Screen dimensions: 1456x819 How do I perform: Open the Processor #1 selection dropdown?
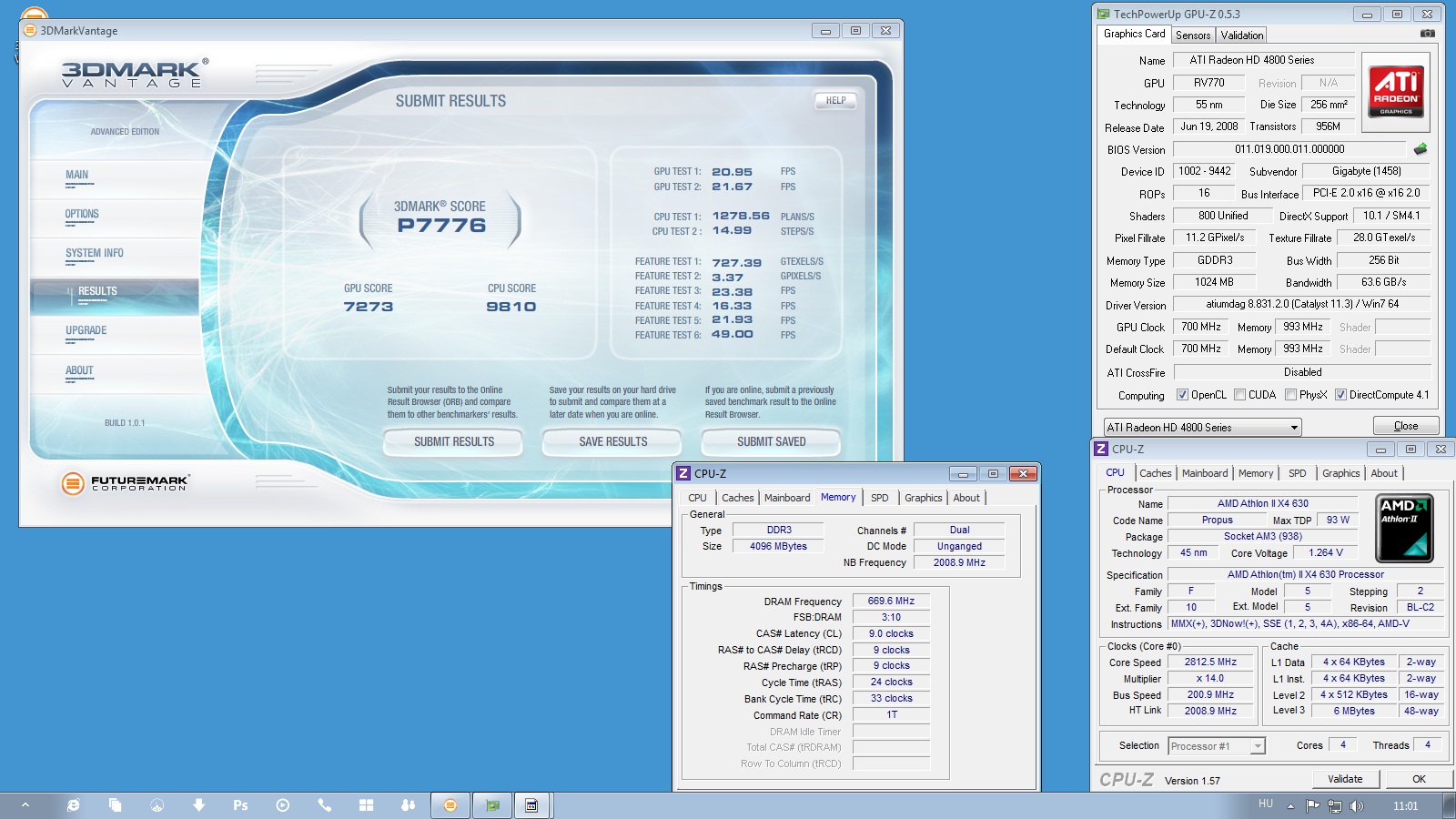tap(1217, 746)
